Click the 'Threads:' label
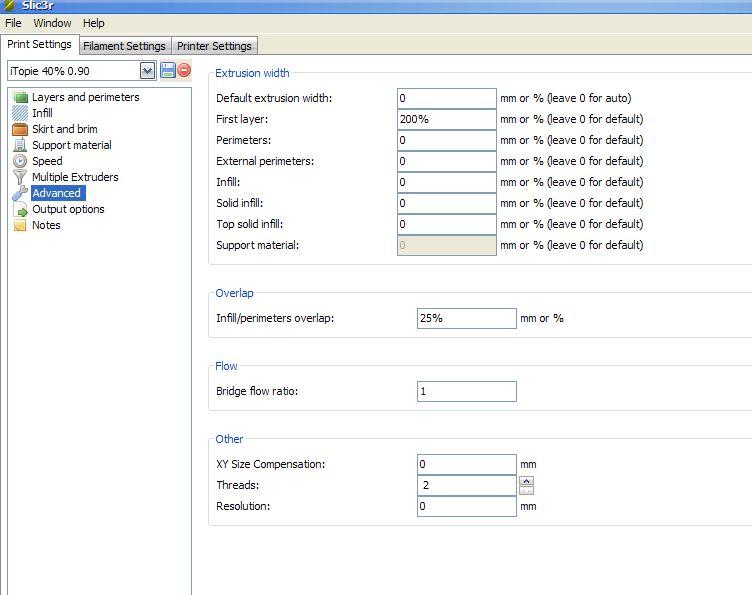 (x=237, y=485)
